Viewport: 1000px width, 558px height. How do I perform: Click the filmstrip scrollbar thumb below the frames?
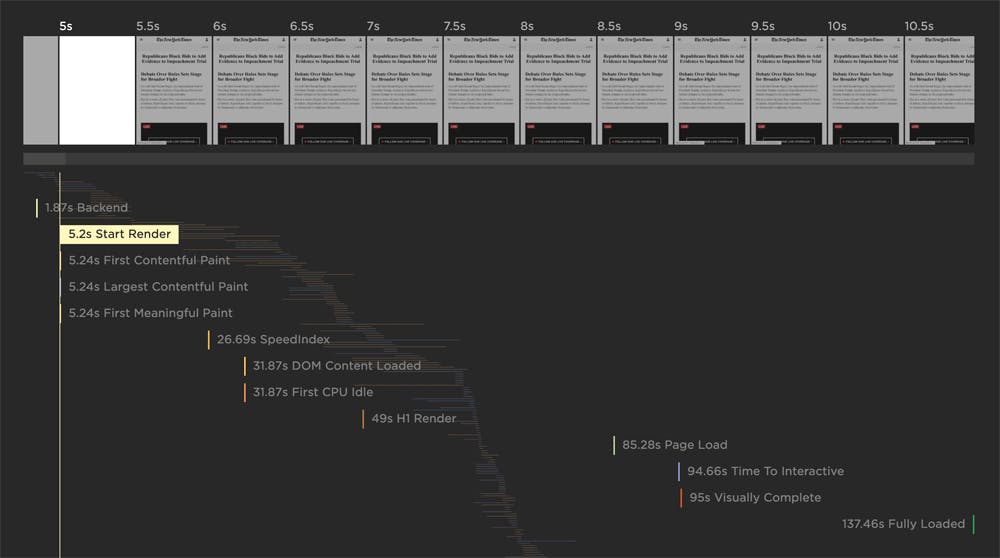coord(45,159)
